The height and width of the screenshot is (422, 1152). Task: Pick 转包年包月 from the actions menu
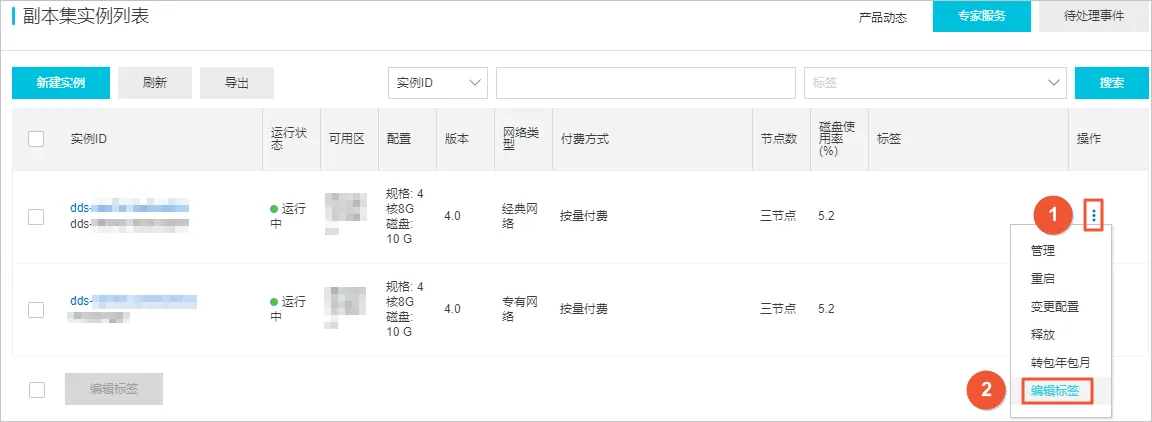point(1060,362)
